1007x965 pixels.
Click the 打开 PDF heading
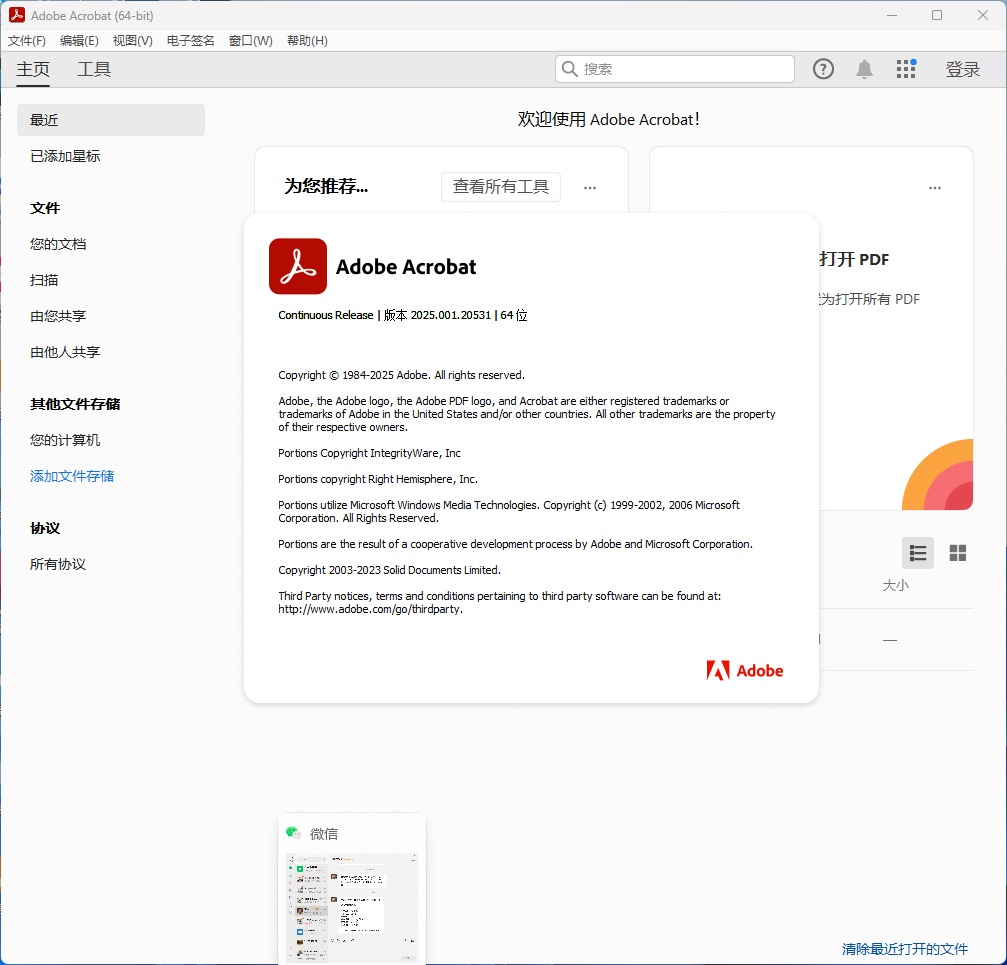854,259
